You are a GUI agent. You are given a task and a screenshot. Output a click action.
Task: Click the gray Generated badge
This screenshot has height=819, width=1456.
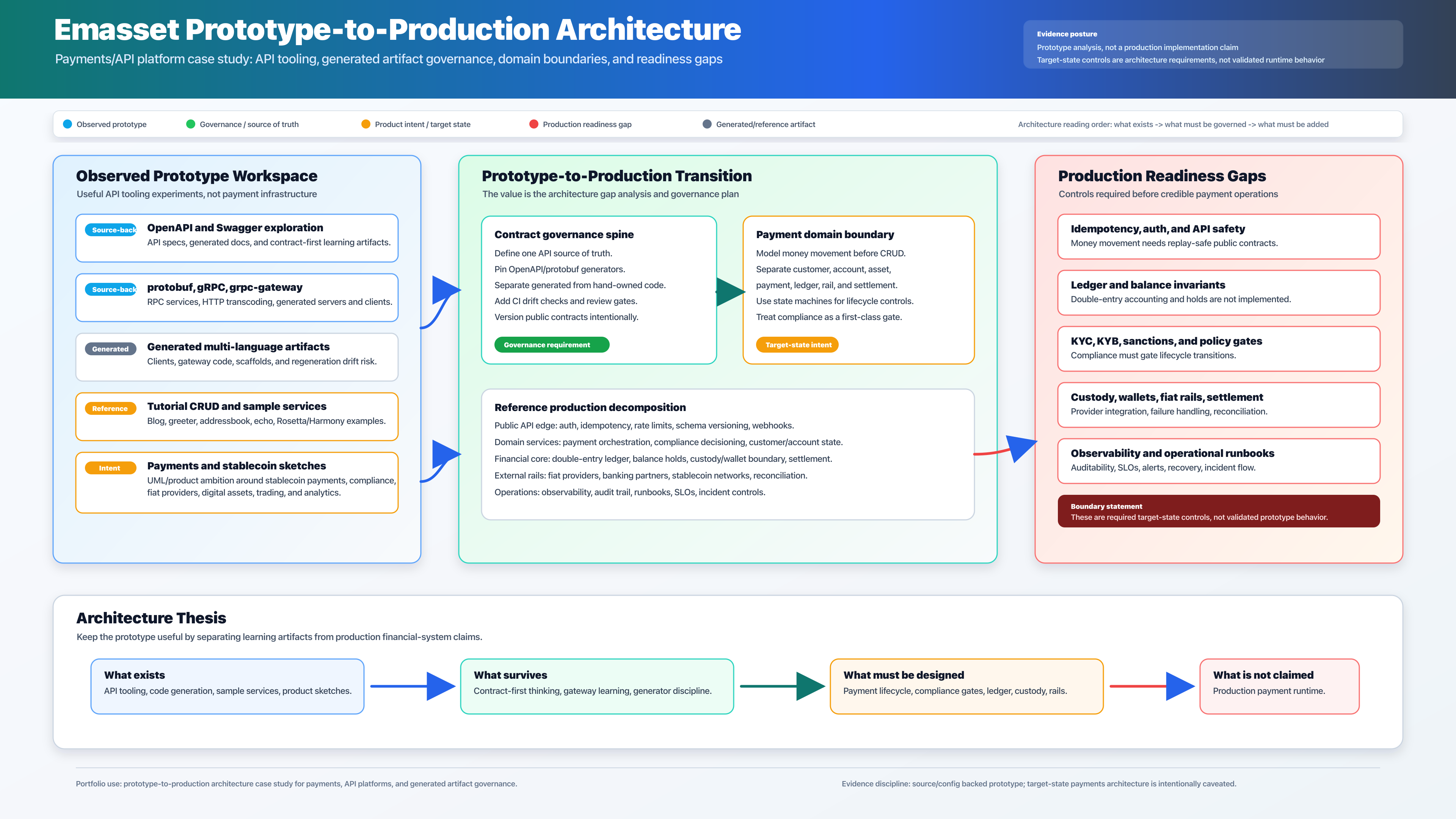[x=111, y=349]
